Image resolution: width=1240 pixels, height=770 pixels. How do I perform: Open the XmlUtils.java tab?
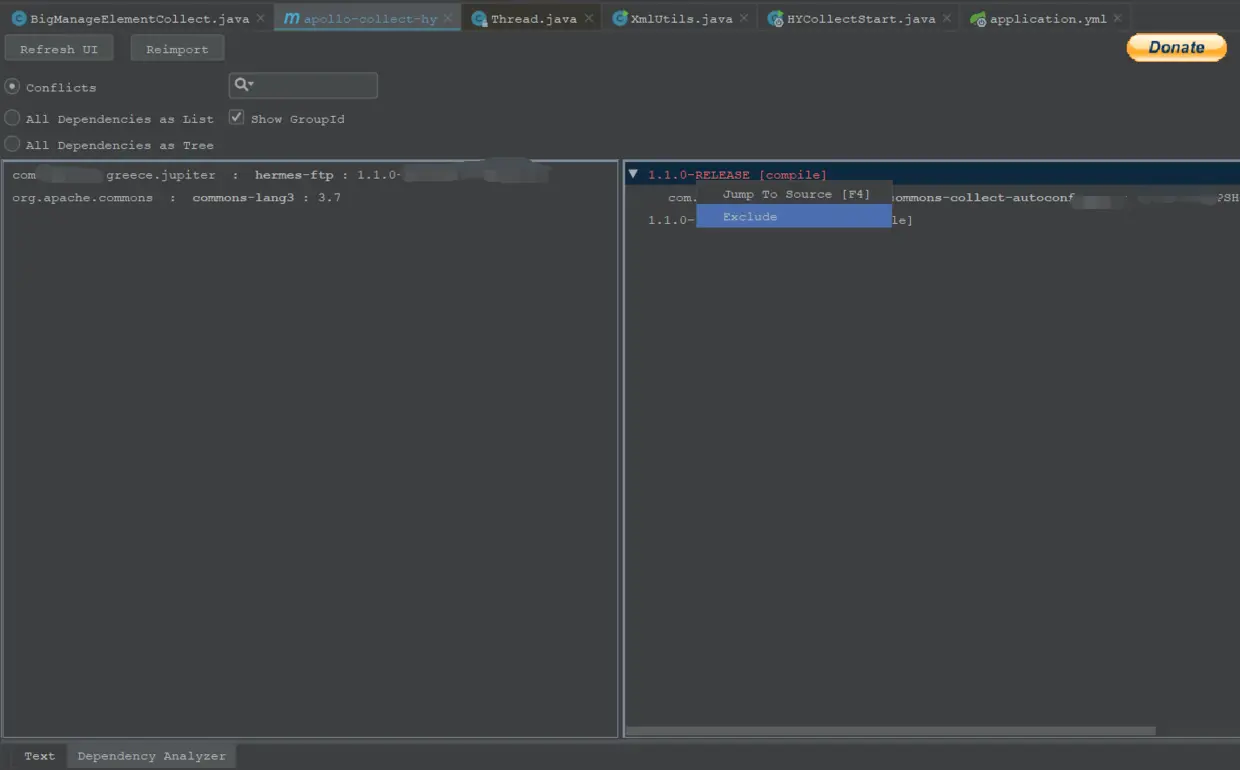pos(681,18)
